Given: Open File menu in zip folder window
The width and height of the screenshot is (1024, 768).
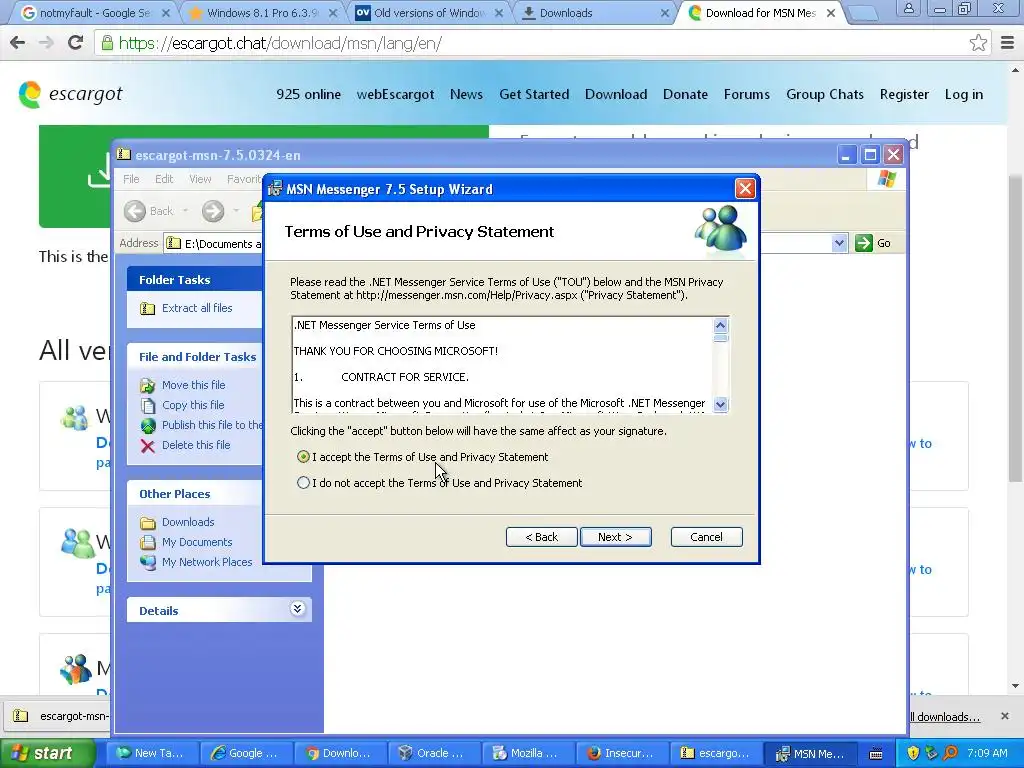Looking at the screenshot, I should pos(131,179).
